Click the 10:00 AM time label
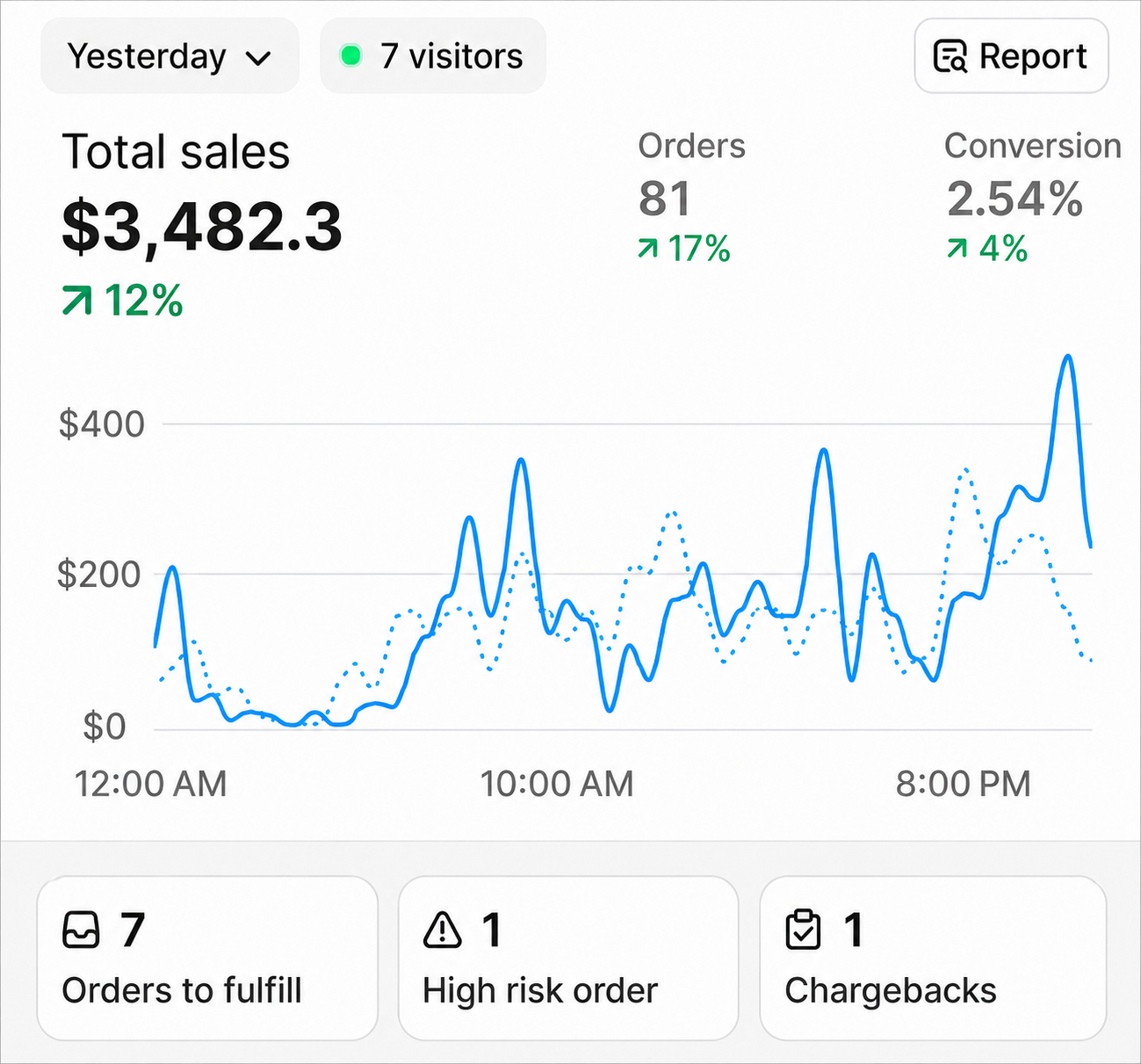This screenshot has width=1141, height=1064. click(557, 784)
